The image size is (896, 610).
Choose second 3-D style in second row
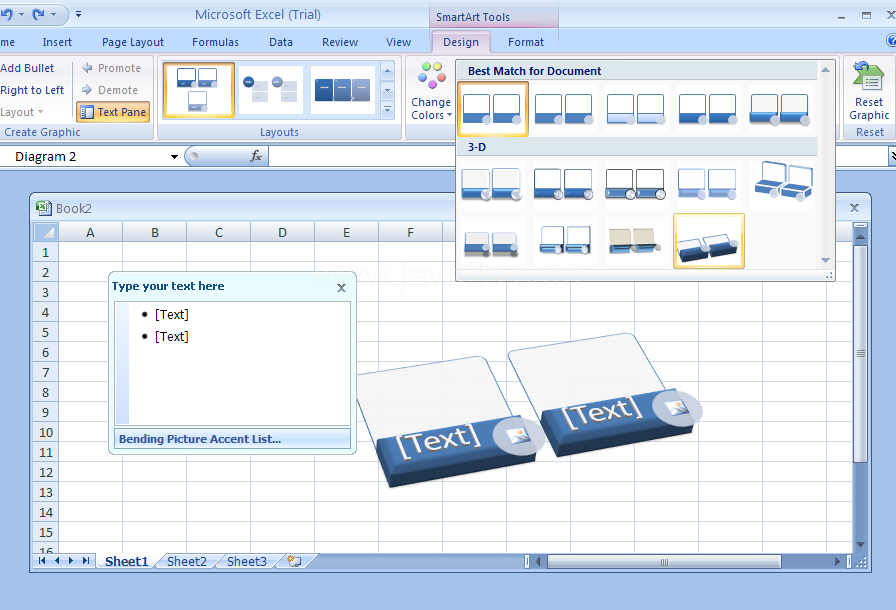[x=564, y=241]
